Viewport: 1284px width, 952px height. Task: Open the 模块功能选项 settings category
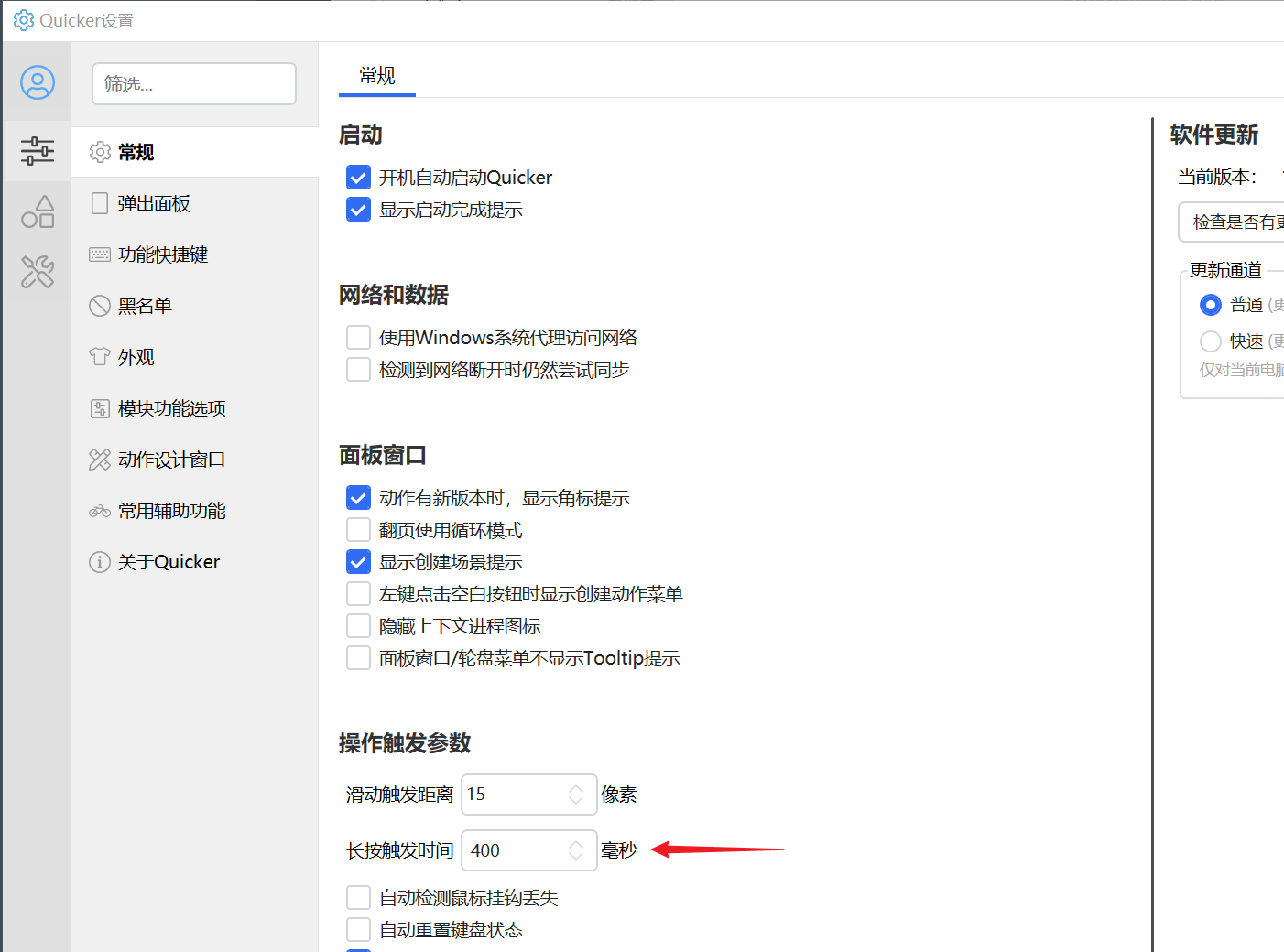[195, 408]
